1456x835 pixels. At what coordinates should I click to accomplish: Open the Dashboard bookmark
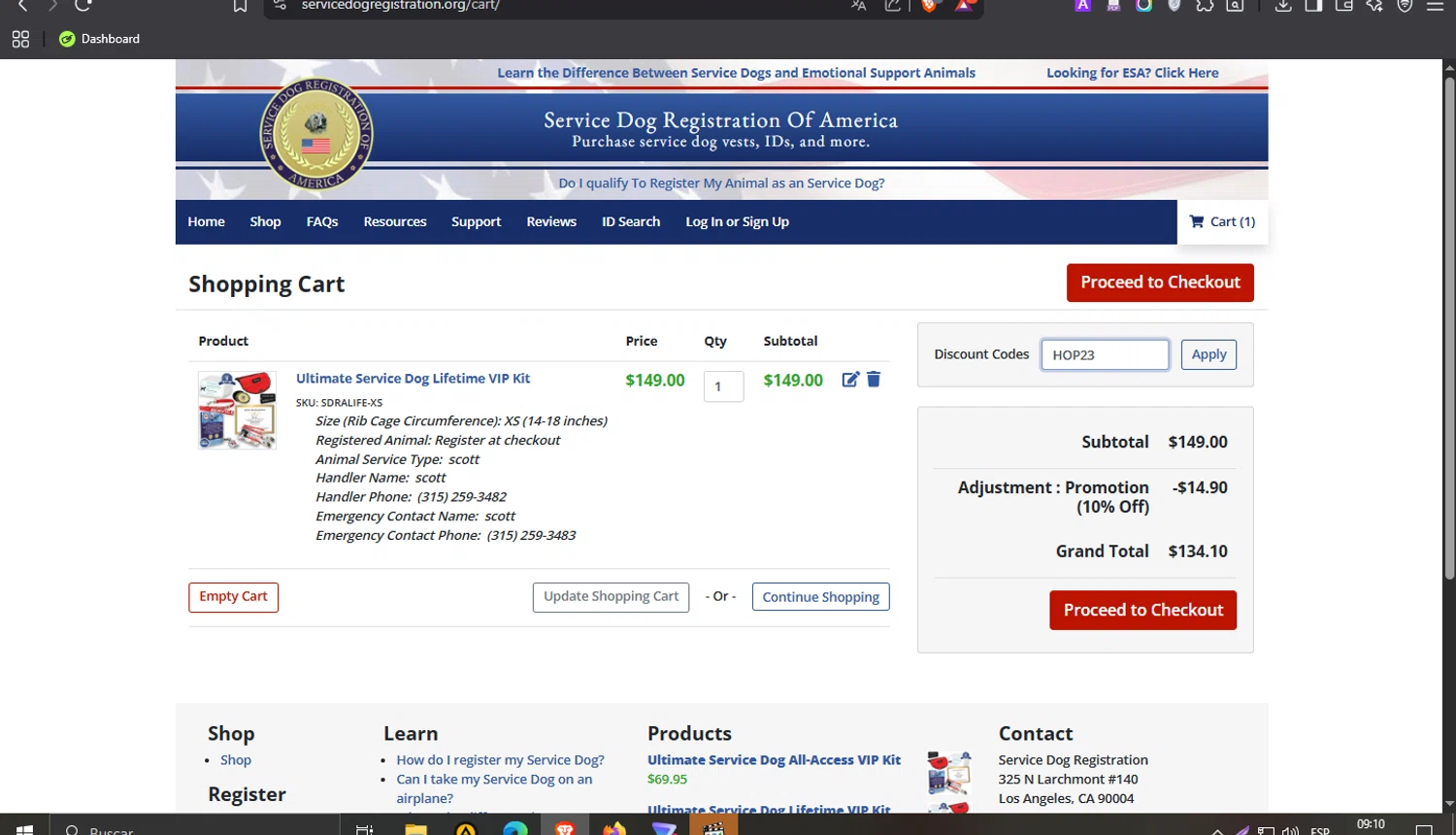[99, 39]
